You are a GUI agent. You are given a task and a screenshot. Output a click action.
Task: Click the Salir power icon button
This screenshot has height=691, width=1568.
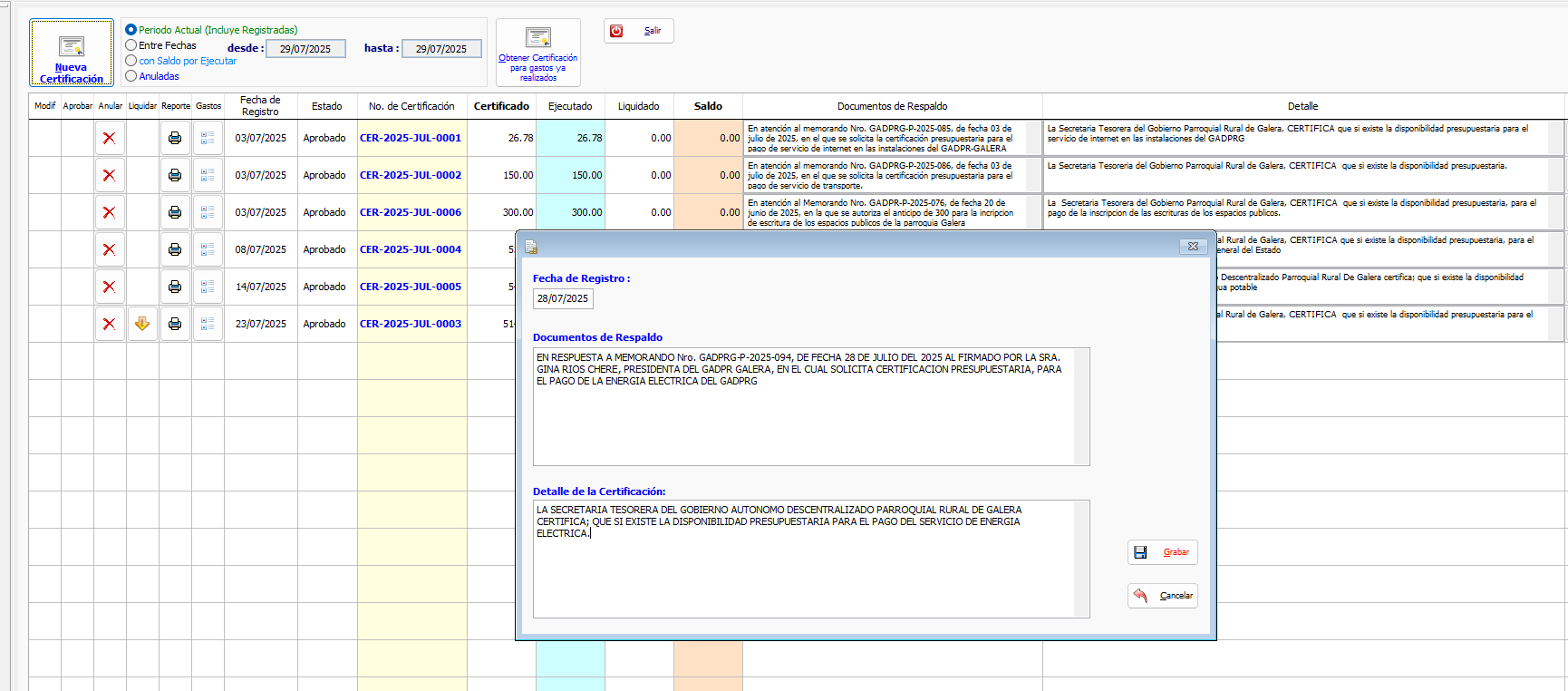coord(638,31)
